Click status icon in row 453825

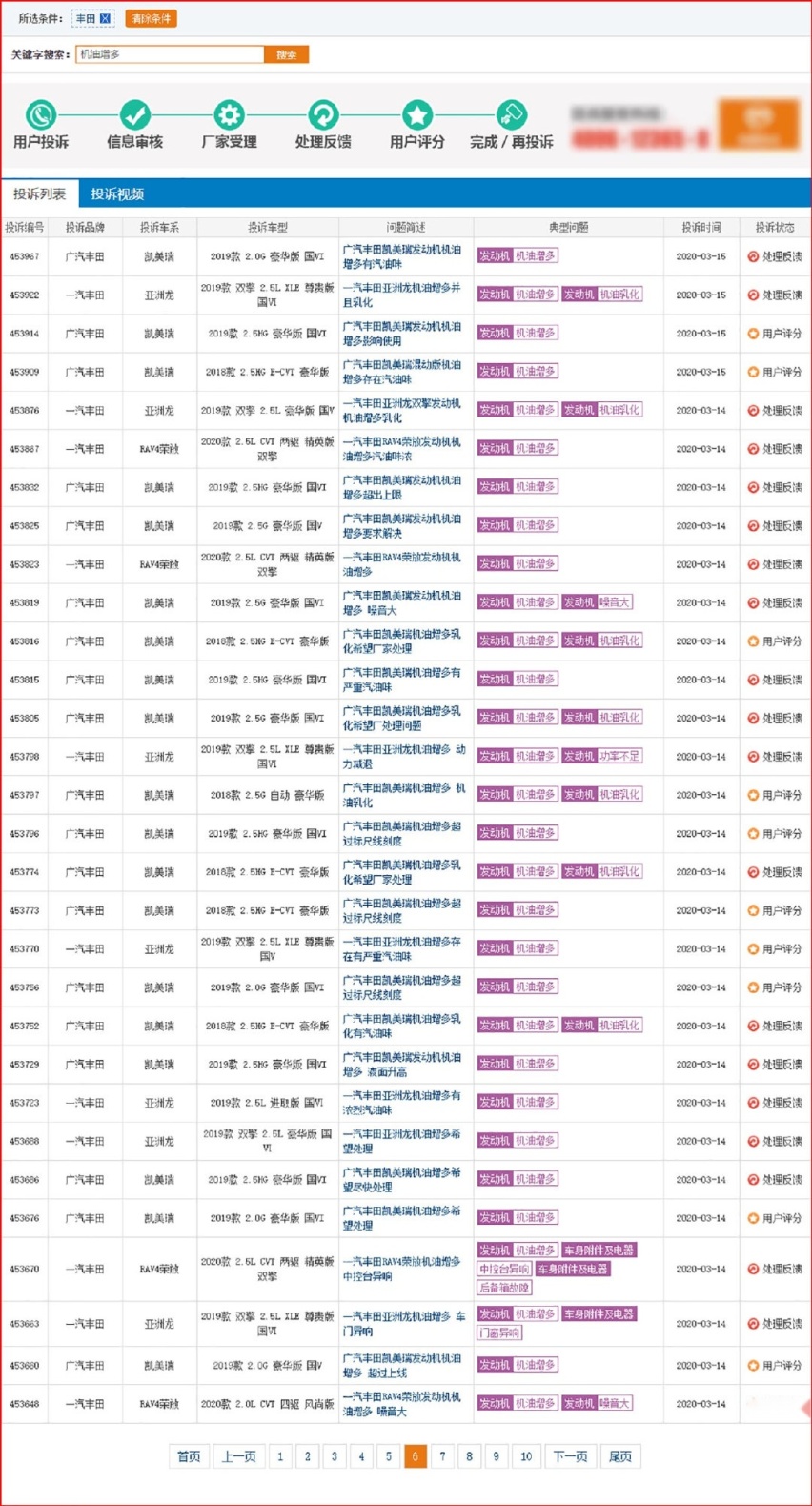coord(753,526)
